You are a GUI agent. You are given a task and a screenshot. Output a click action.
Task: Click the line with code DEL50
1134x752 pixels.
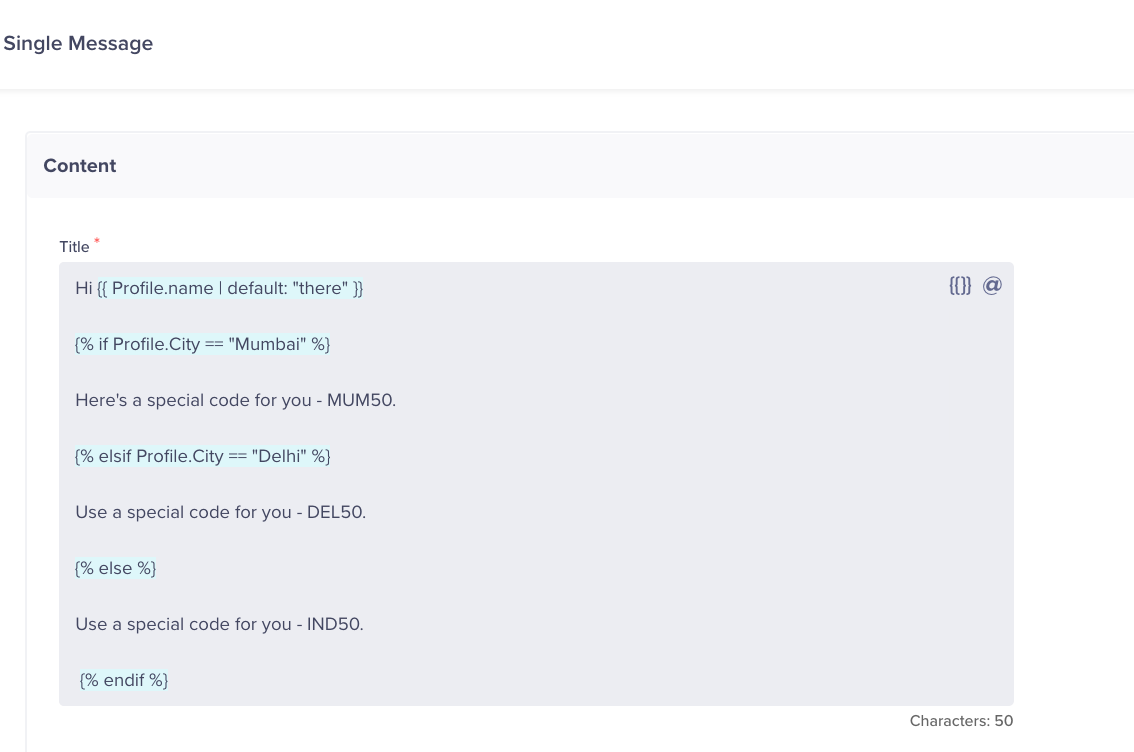221,512
